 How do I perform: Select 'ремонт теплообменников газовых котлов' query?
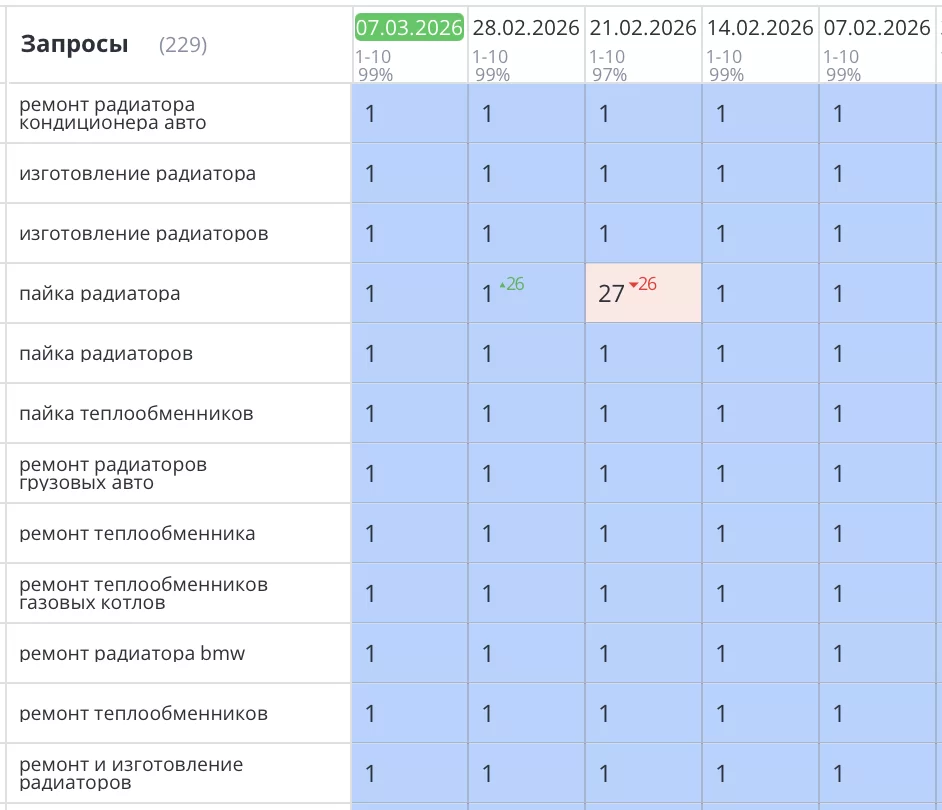click(143, 594)
